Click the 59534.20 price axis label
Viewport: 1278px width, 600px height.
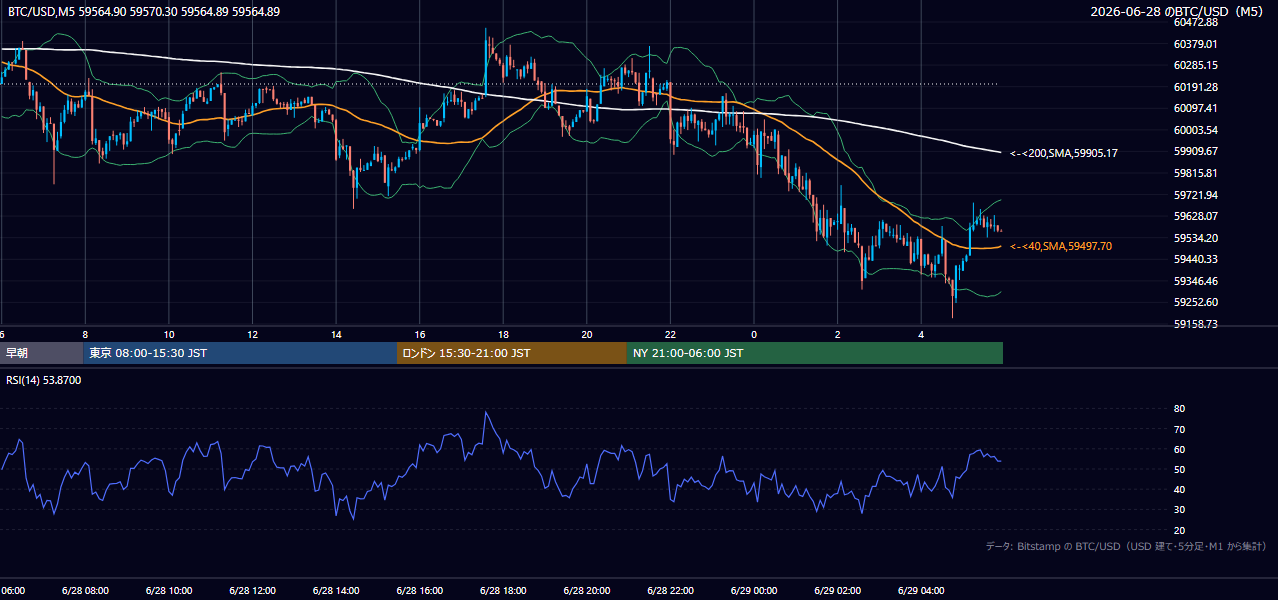coord(1195,238)
